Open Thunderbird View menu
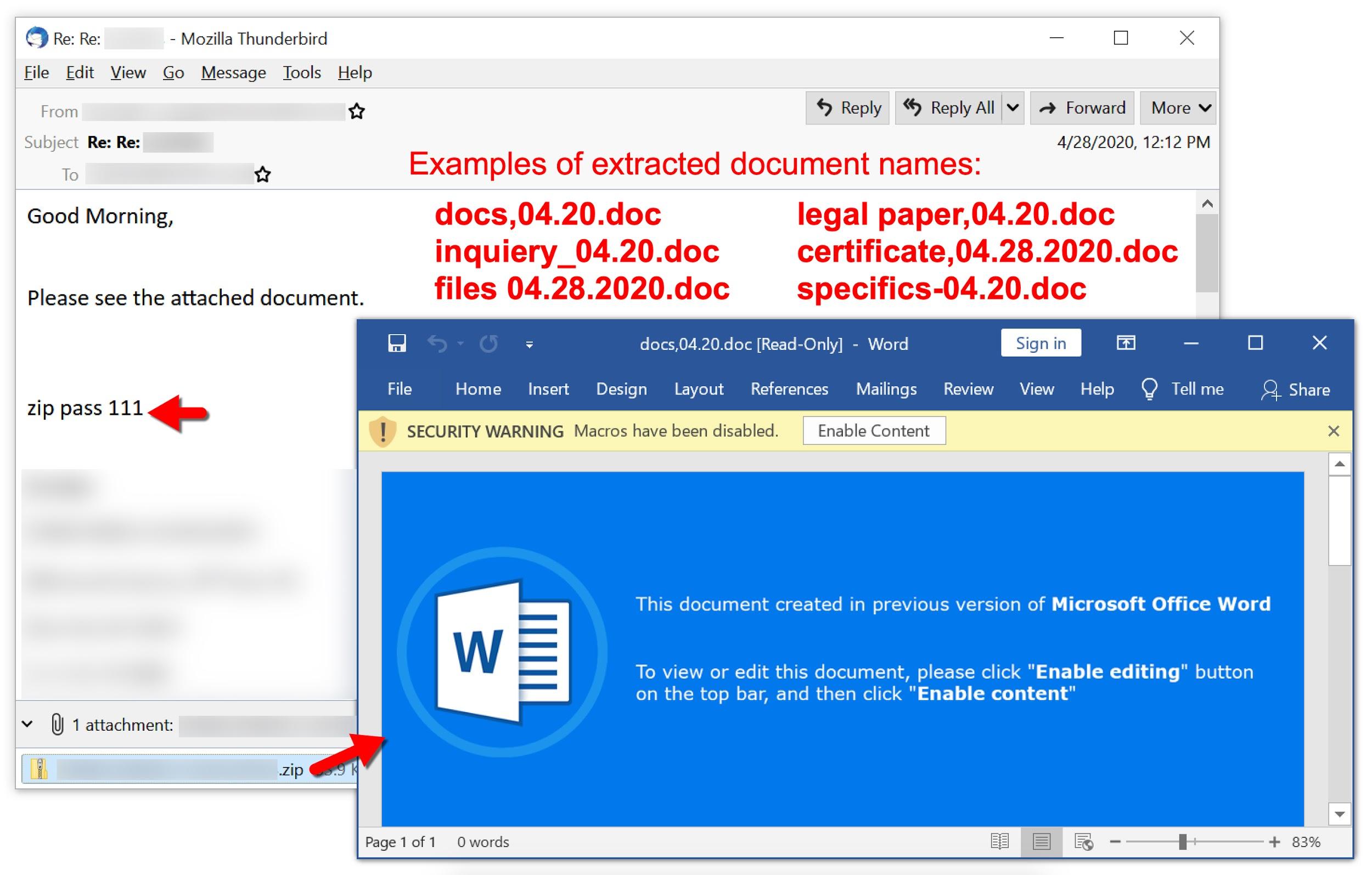The width and height of the screenshot is (1372, 875). coord(128,72)
